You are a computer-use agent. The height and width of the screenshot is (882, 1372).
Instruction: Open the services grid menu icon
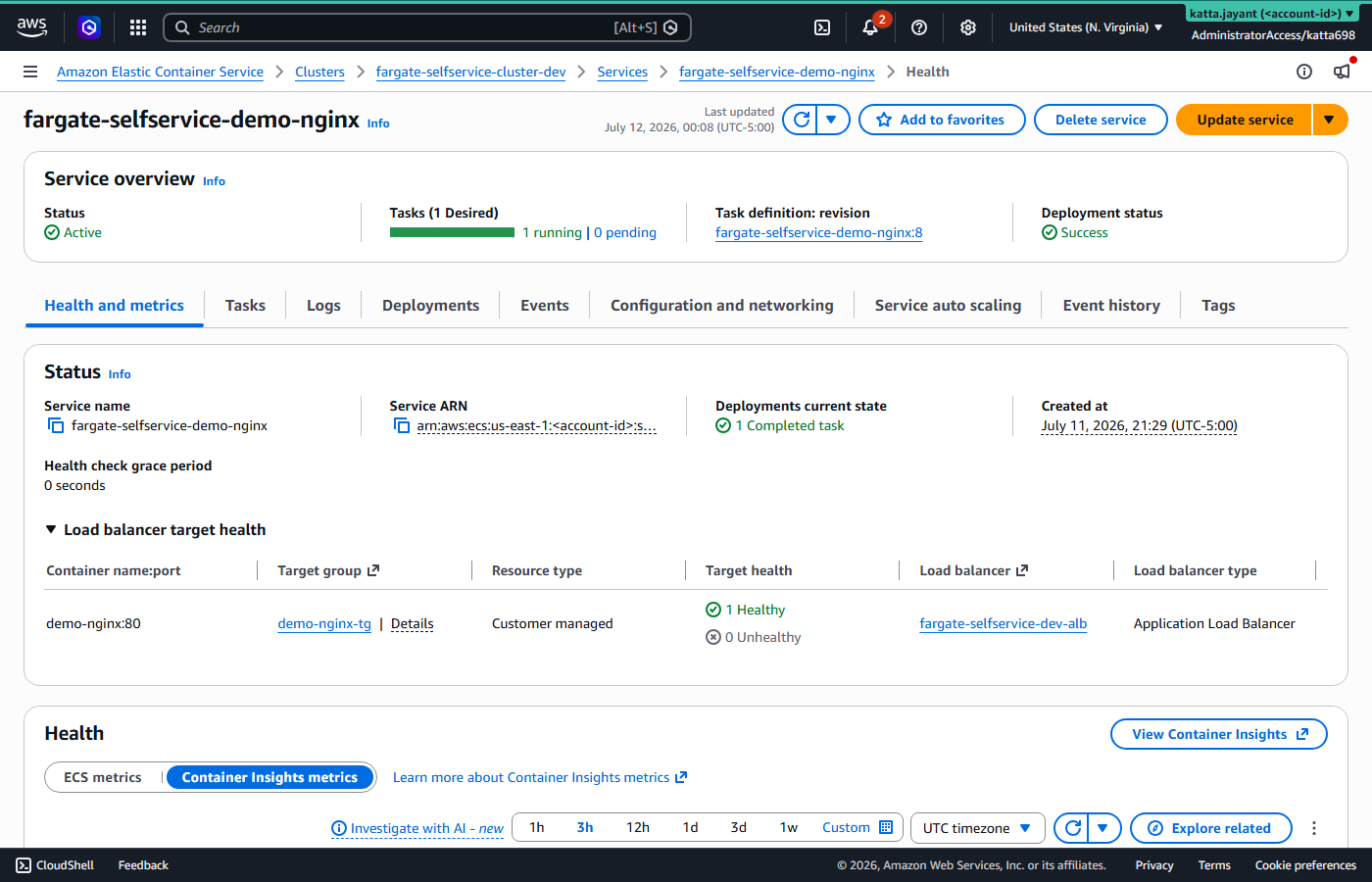tap(138, 27)
